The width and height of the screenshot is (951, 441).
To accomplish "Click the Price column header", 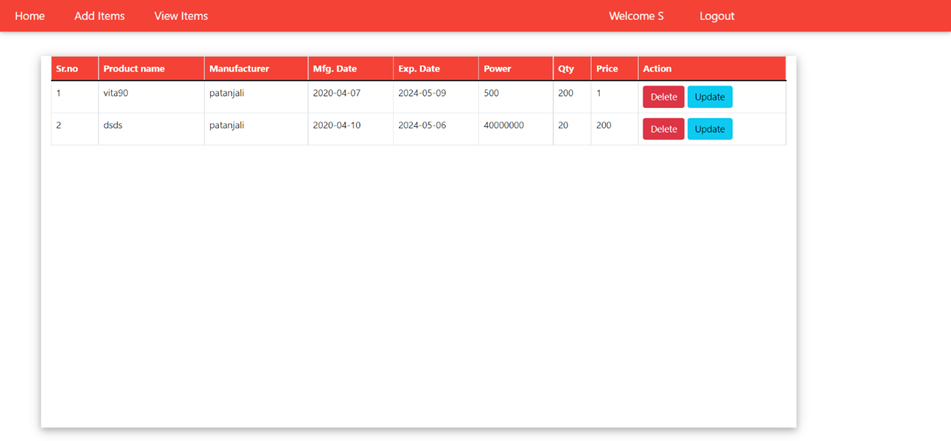I will 607,69.
